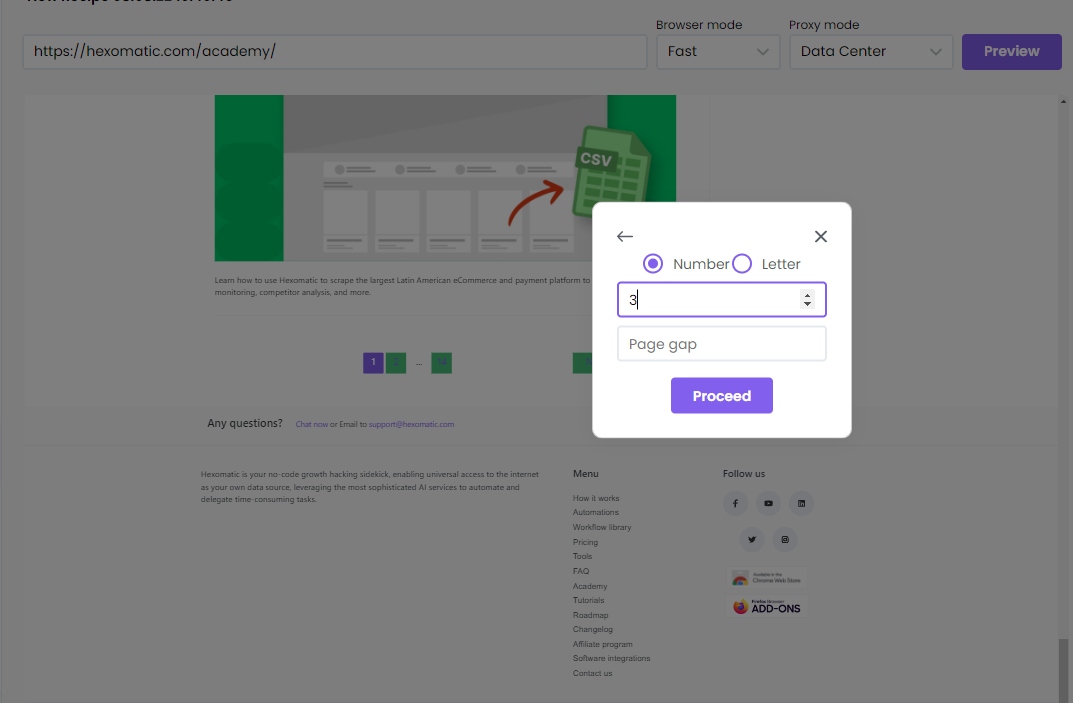Open the Workflow library menu item
The image size is (1073, 703).
point(601,527)
